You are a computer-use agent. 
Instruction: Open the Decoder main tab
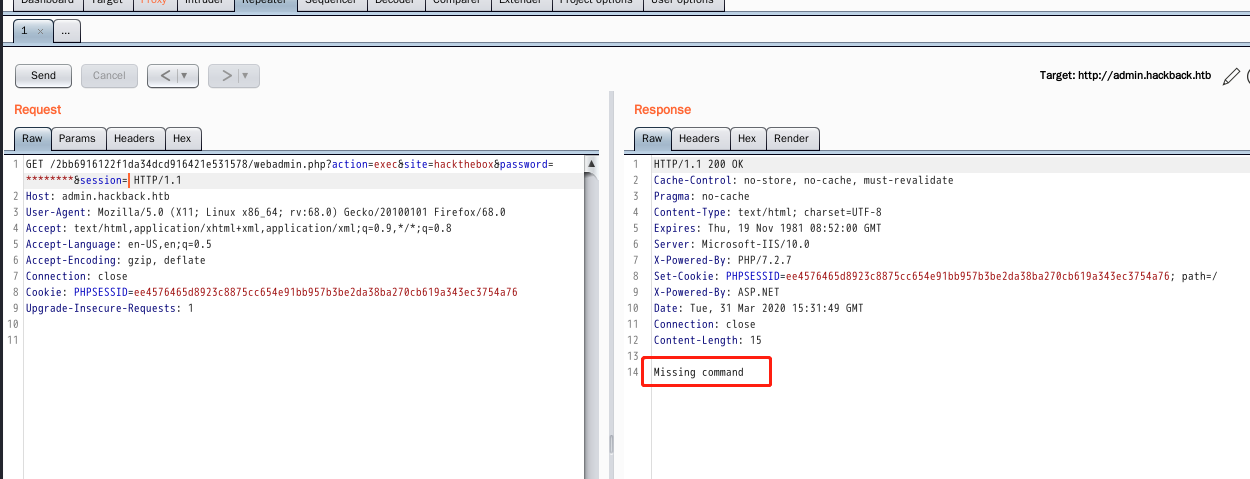(x=395, y=4)
